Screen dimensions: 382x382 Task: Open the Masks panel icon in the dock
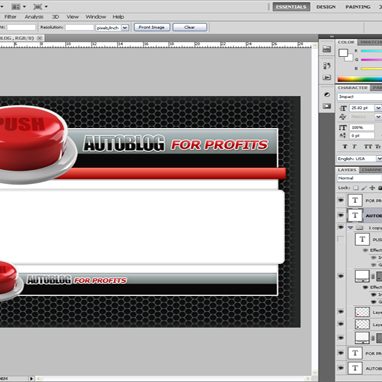click(327, 106)
